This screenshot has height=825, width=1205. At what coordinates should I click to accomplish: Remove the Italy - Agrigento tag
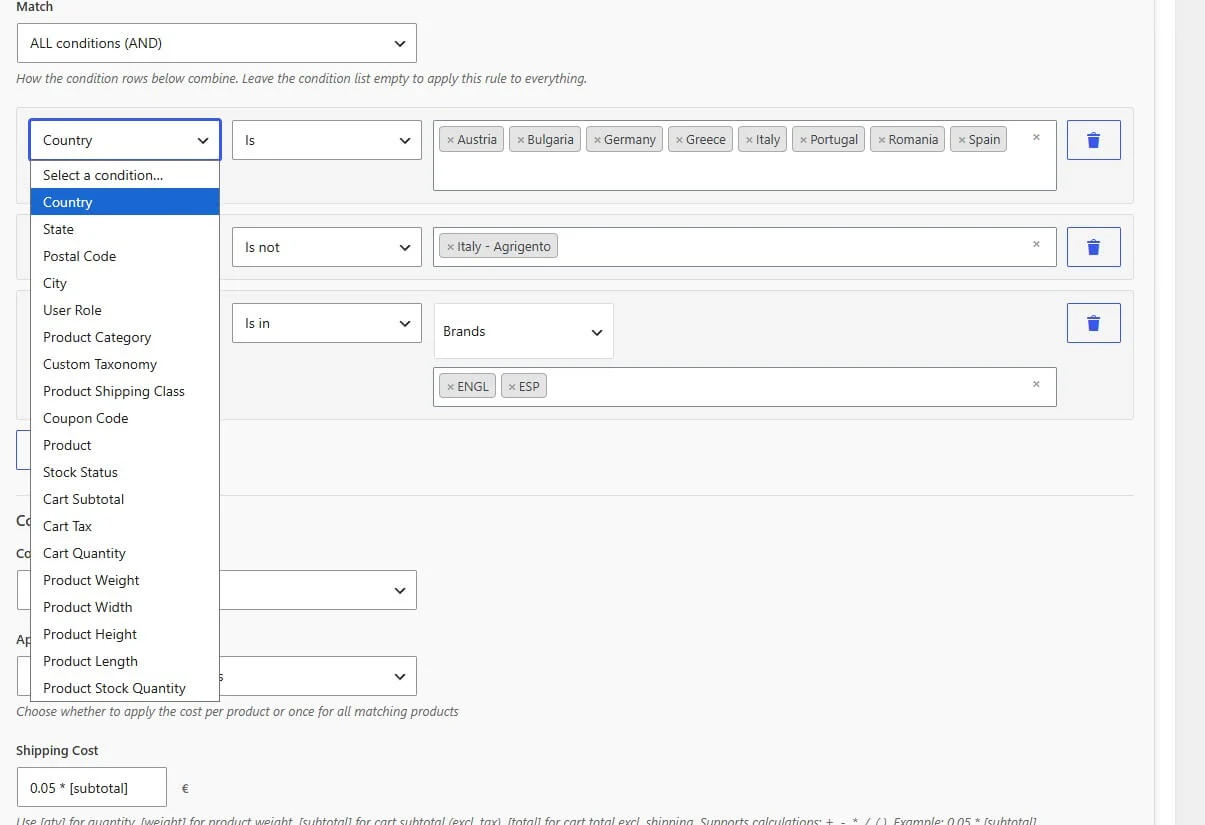click(450, 247)
